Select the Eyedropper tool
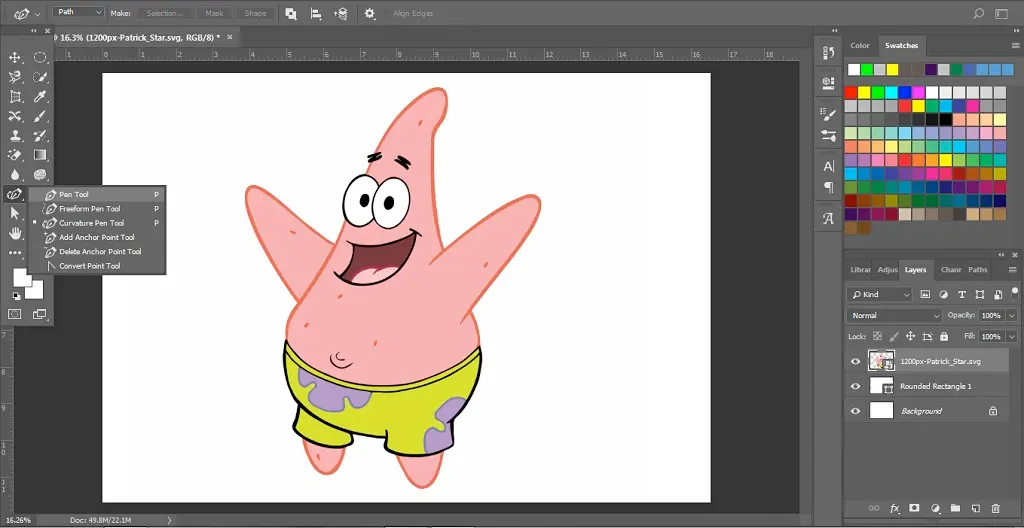The width and height of the screenshot is (1024, 528). click(40, 97)
